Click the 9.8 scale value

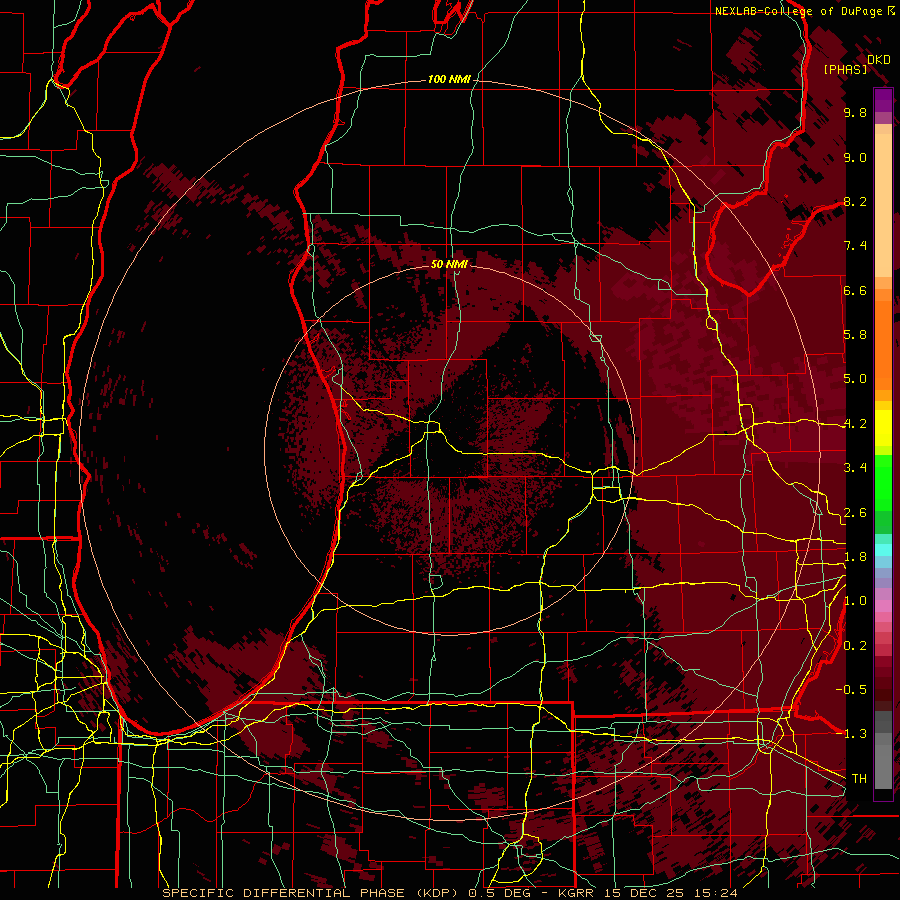[855, 112]
